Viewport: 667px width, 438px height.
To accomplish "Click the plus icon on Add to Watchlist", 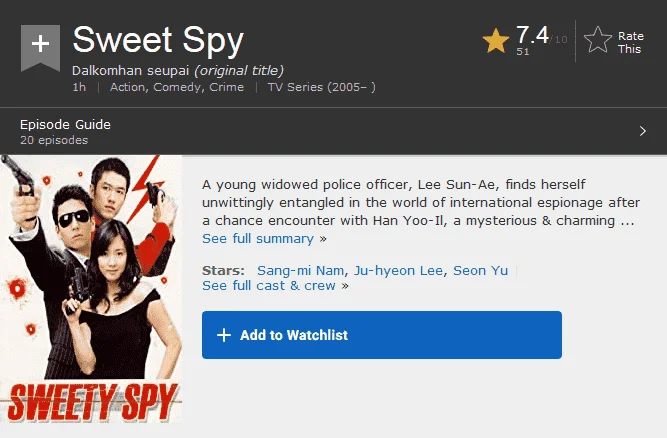I will coord(224,335).
